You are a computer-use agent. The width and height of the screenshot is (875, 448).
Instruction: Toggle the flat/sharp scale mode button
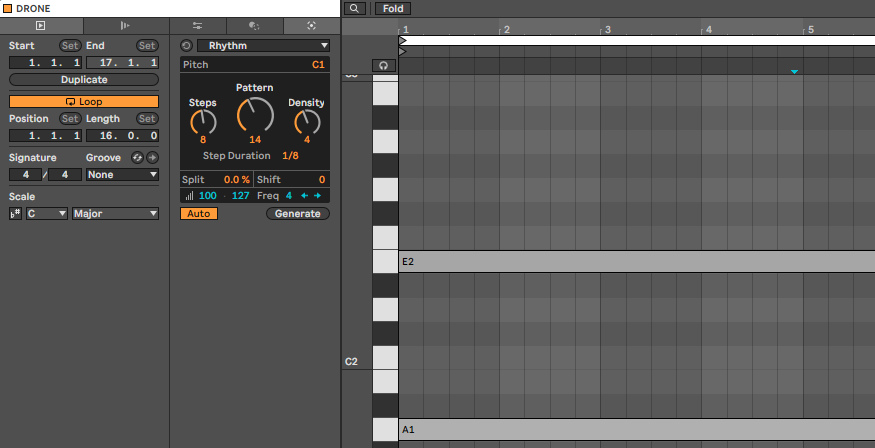coord(16,214)
